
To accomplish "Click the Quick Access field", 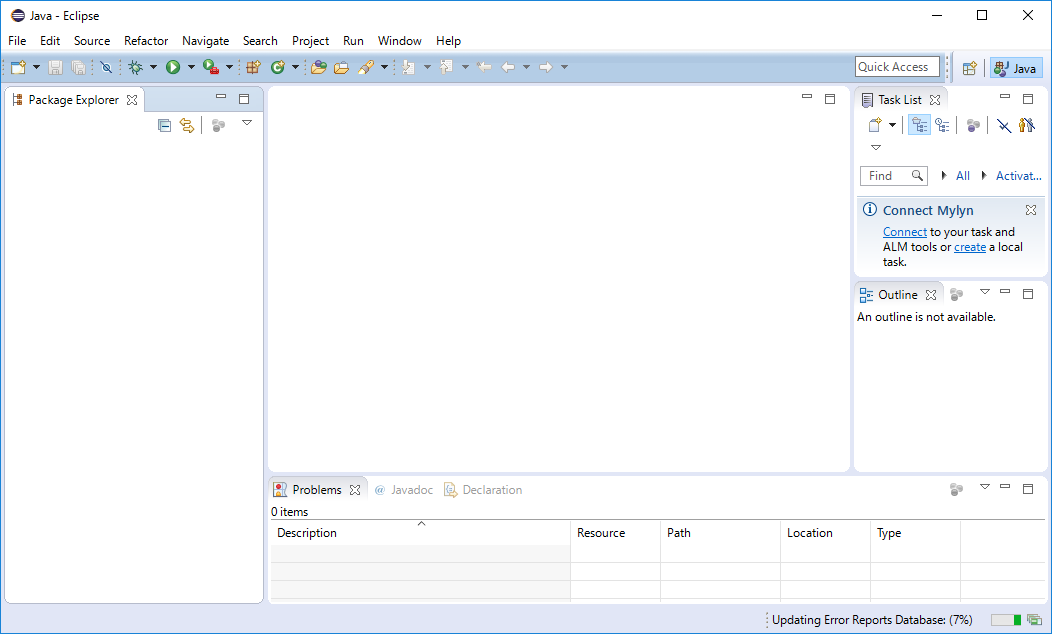I will click(x=898, y=67).
